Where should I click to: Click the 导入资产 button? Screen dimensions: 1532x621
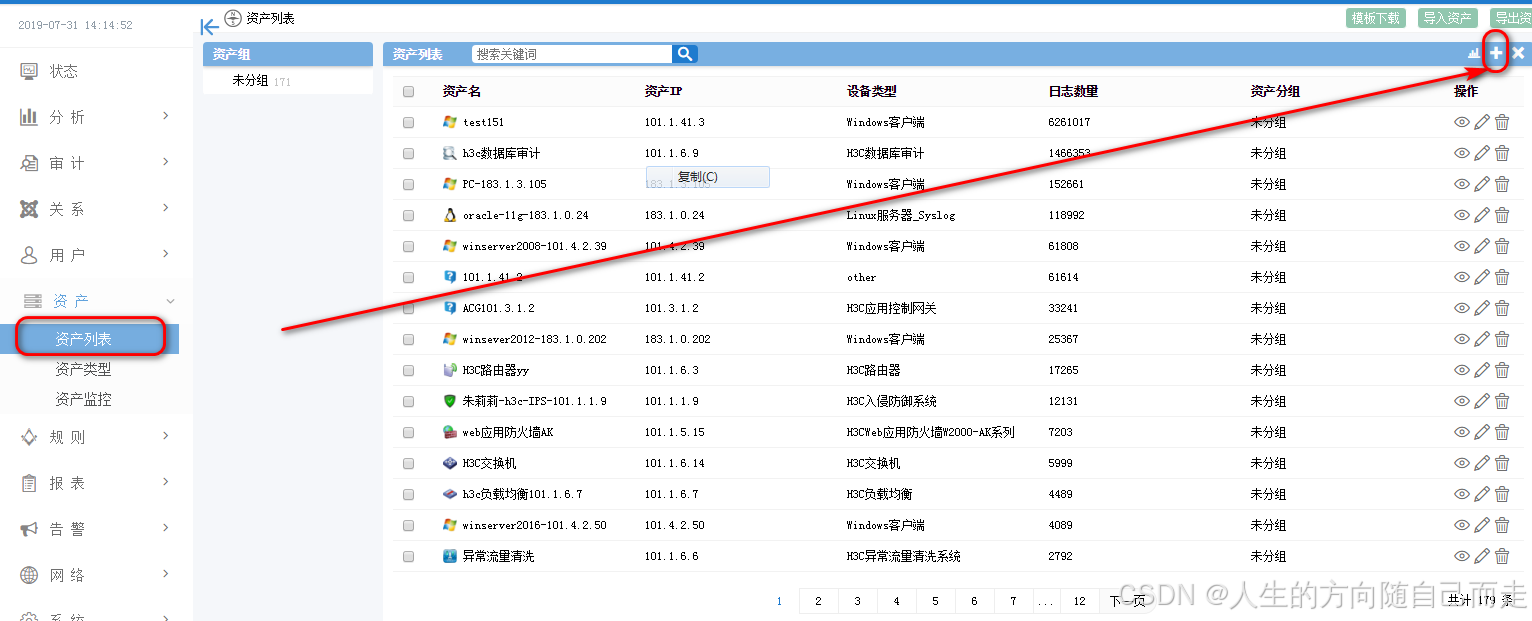1447,18
